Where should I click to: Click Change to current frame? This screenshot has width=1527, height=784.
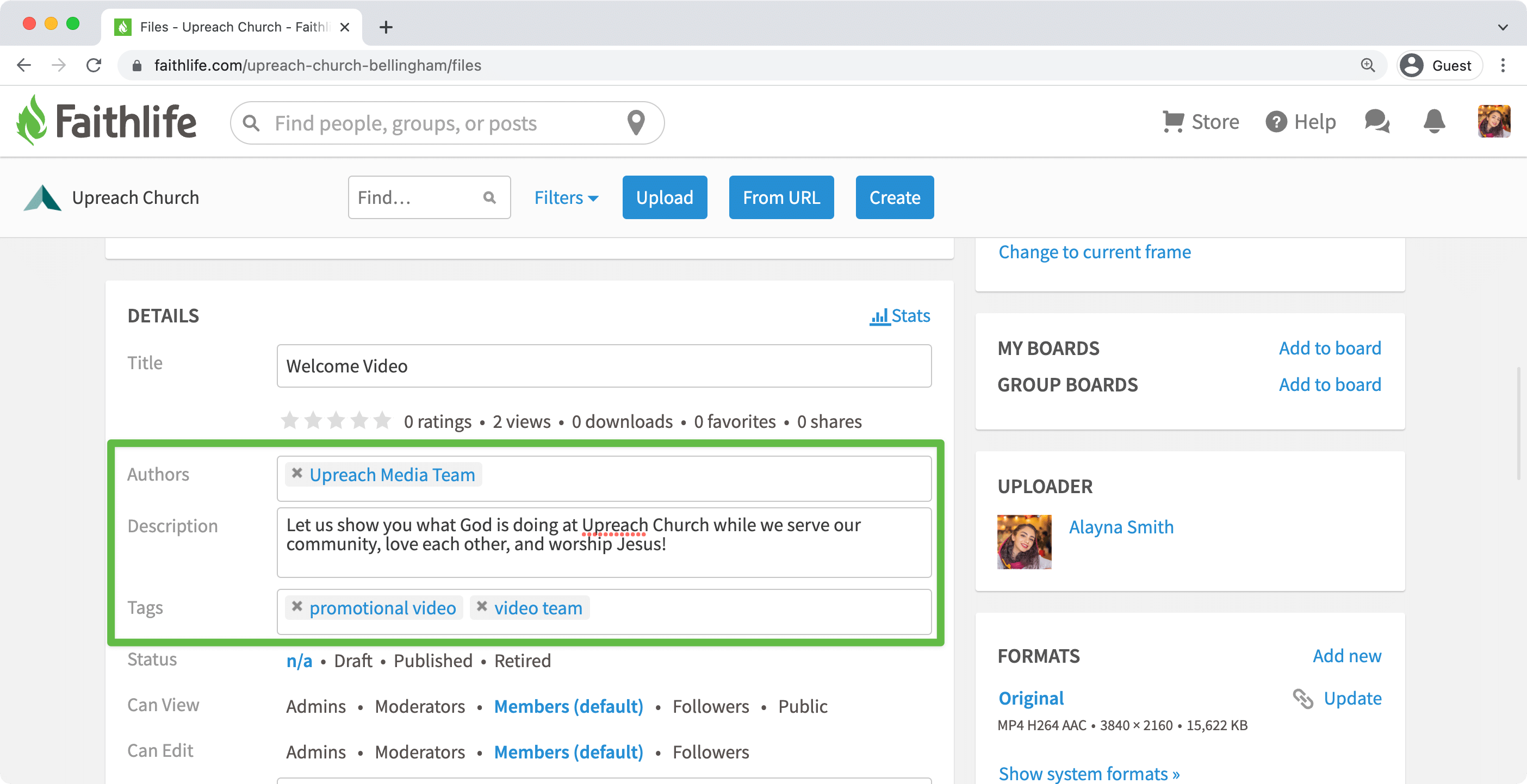point(1094,252)
